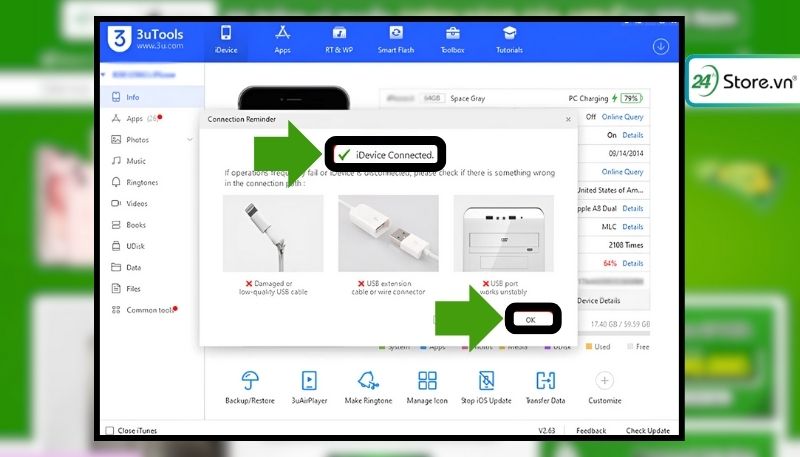The image size is (800, 457).
Task: Click OK in Connection Reminder dialog
Action: pos(531,320)
